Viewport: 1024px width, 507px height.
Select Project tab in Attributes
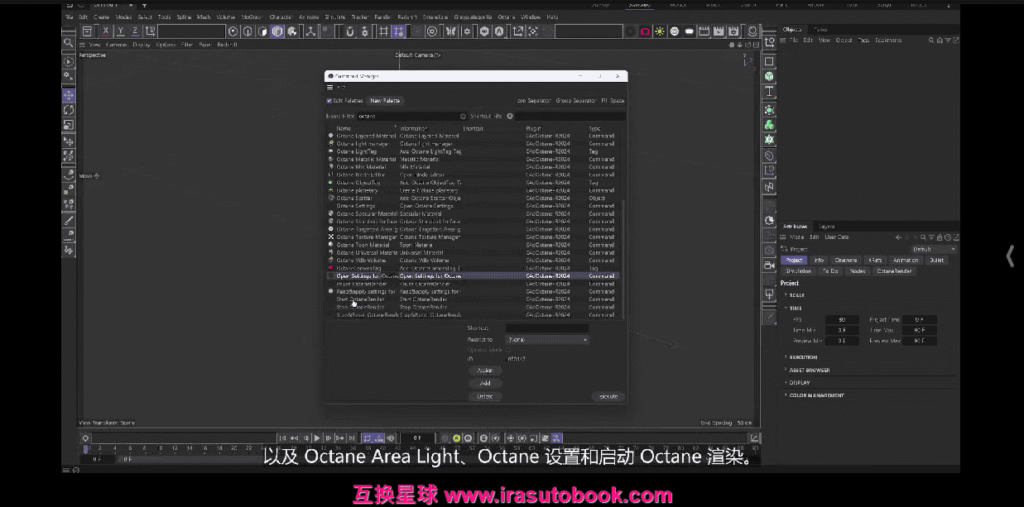[794, 260]
